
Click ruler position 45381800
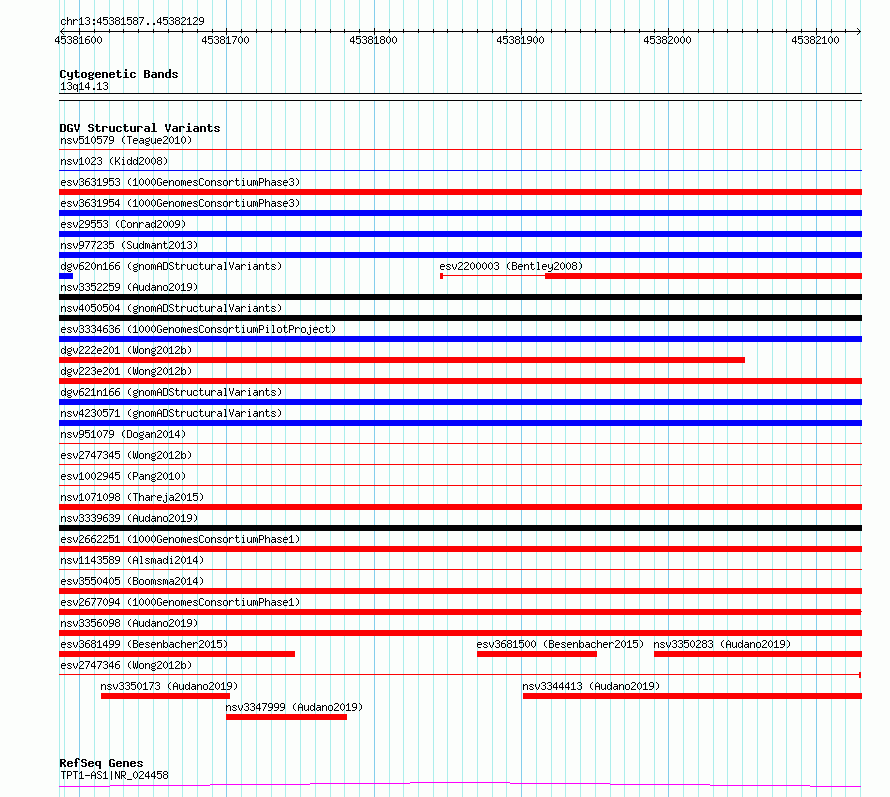[x=373, y=40]
